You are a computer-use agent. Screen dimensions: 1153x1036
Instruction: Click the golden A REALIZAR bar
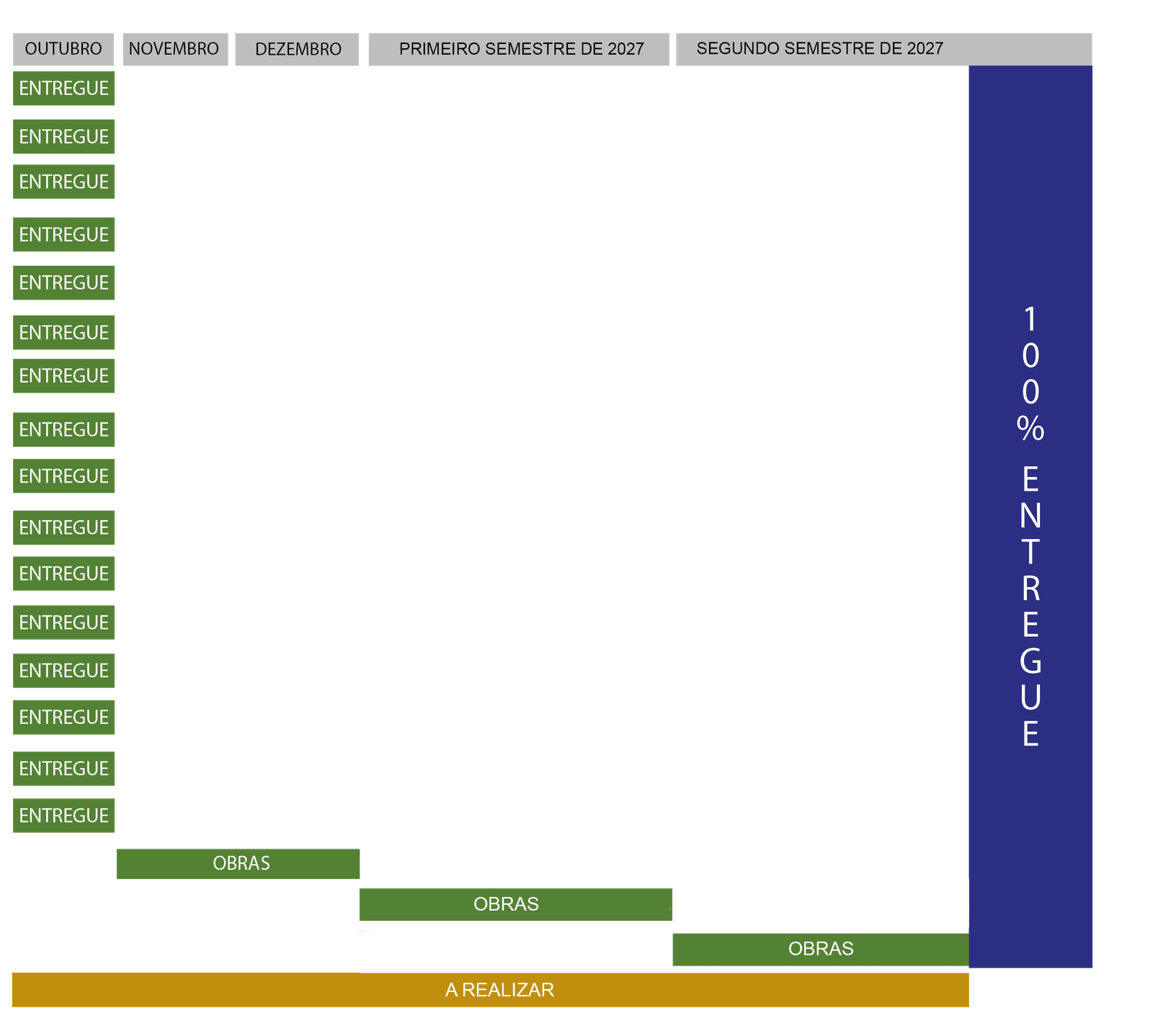(x=490, y=990)
